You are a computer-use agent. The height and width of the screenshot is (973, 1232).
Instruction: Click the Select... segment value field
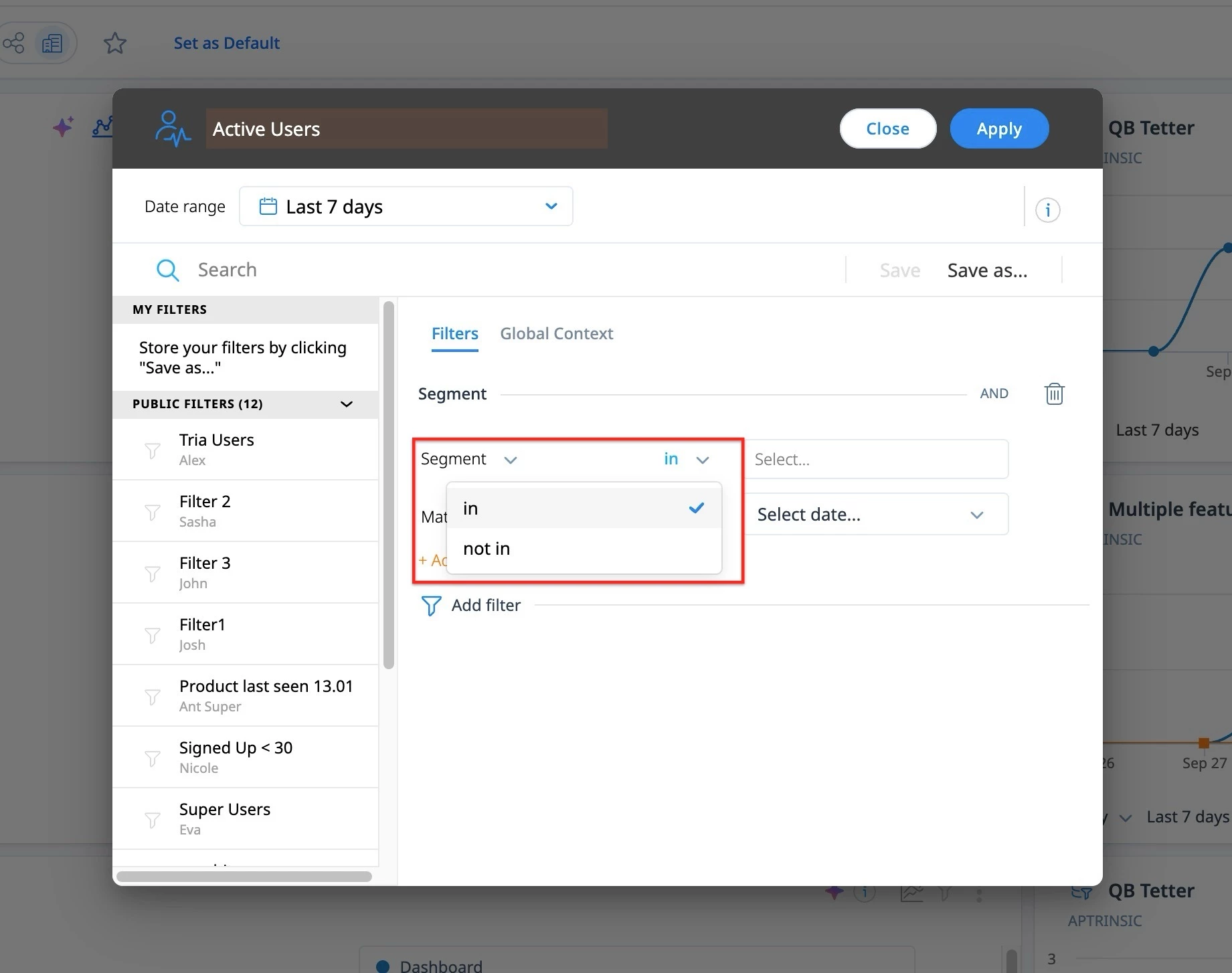pos(876,459)
